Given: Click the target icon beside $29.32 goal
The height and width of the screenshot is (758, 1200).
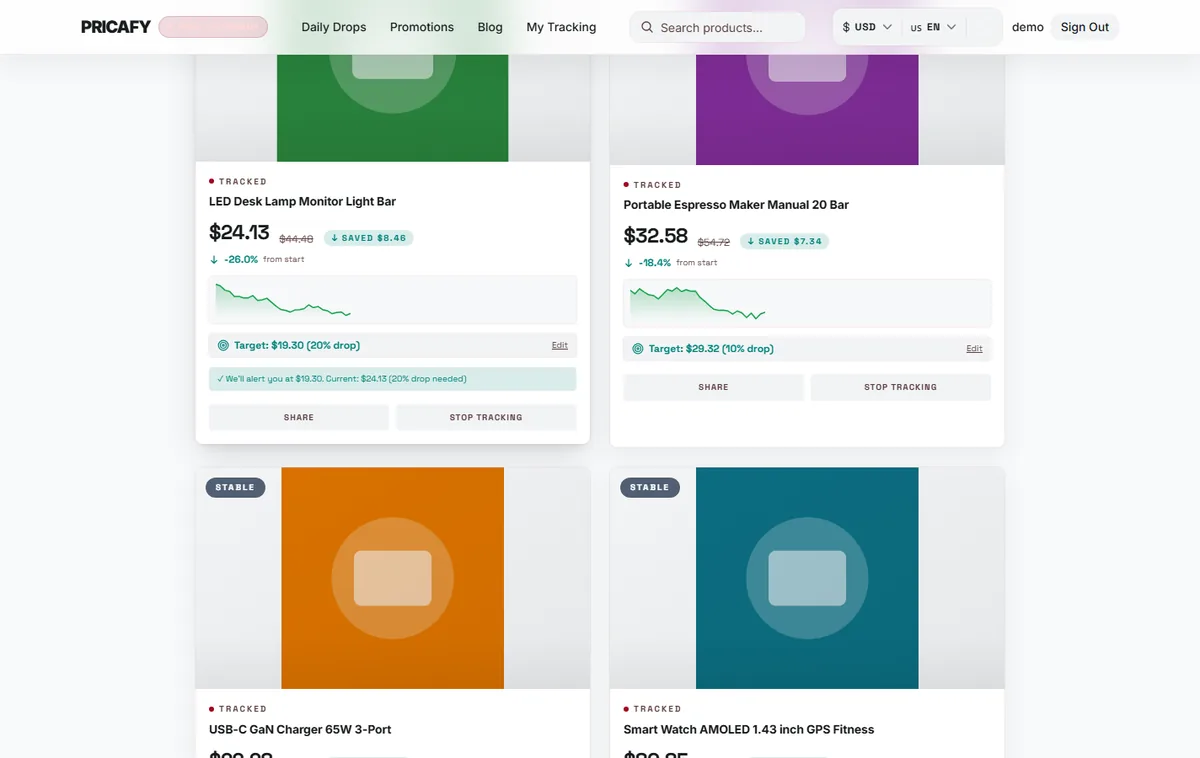Looking at the screenshot, I should pyautogui.click(x=638, y=349).
